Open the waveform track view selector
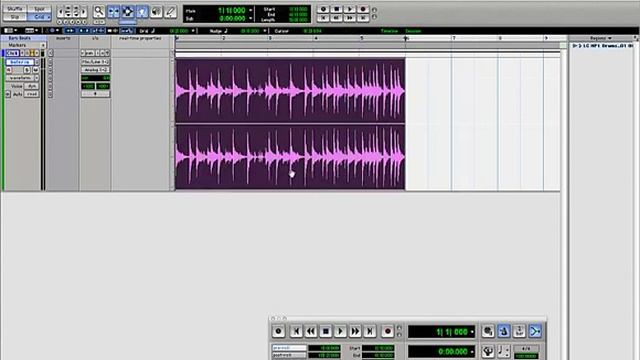This screenshot has height=360, width=640. 22,78
